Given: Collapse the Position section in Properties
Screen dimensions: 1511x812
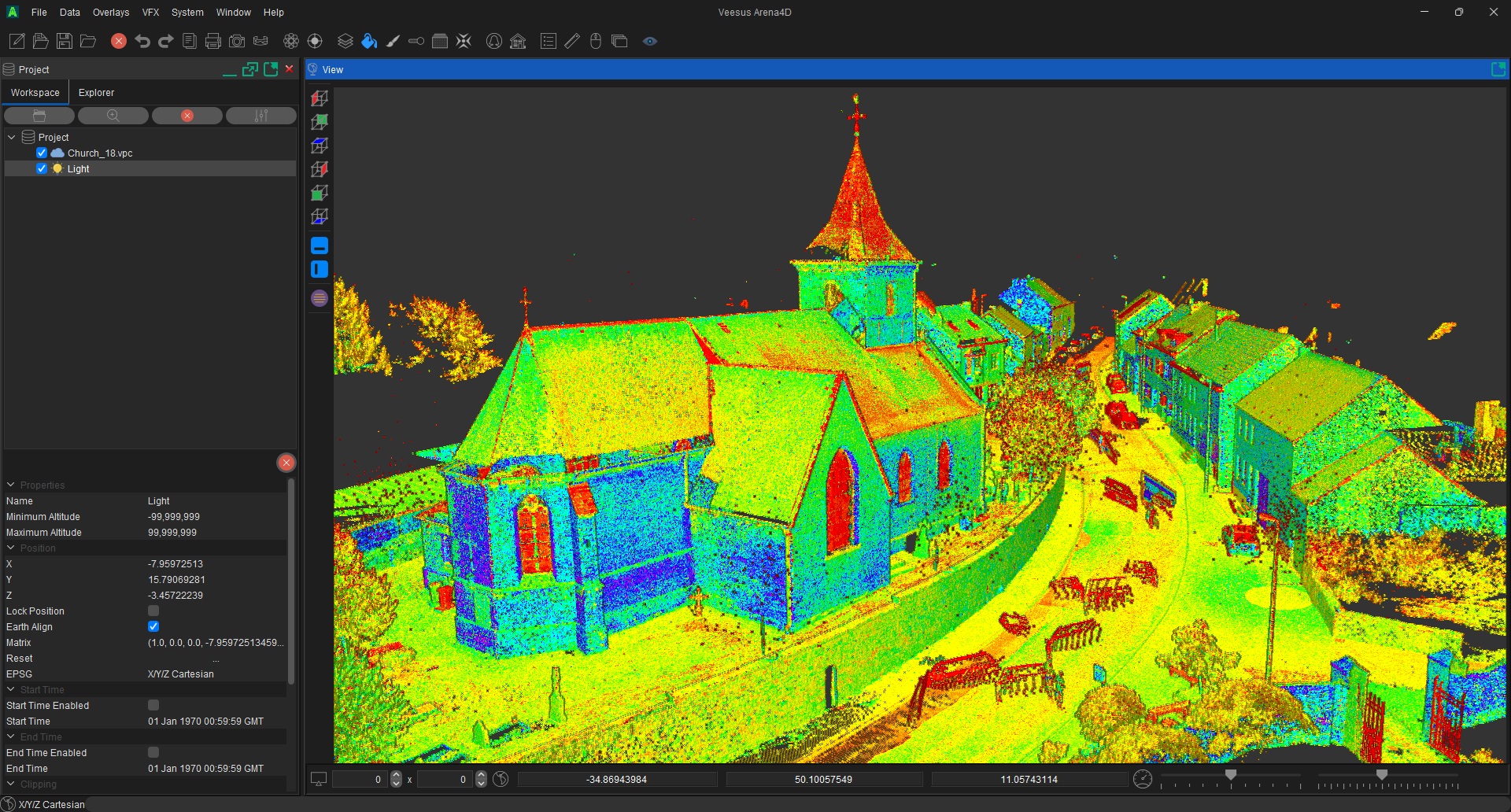Looking at the screenshot, I should (10, 548).
